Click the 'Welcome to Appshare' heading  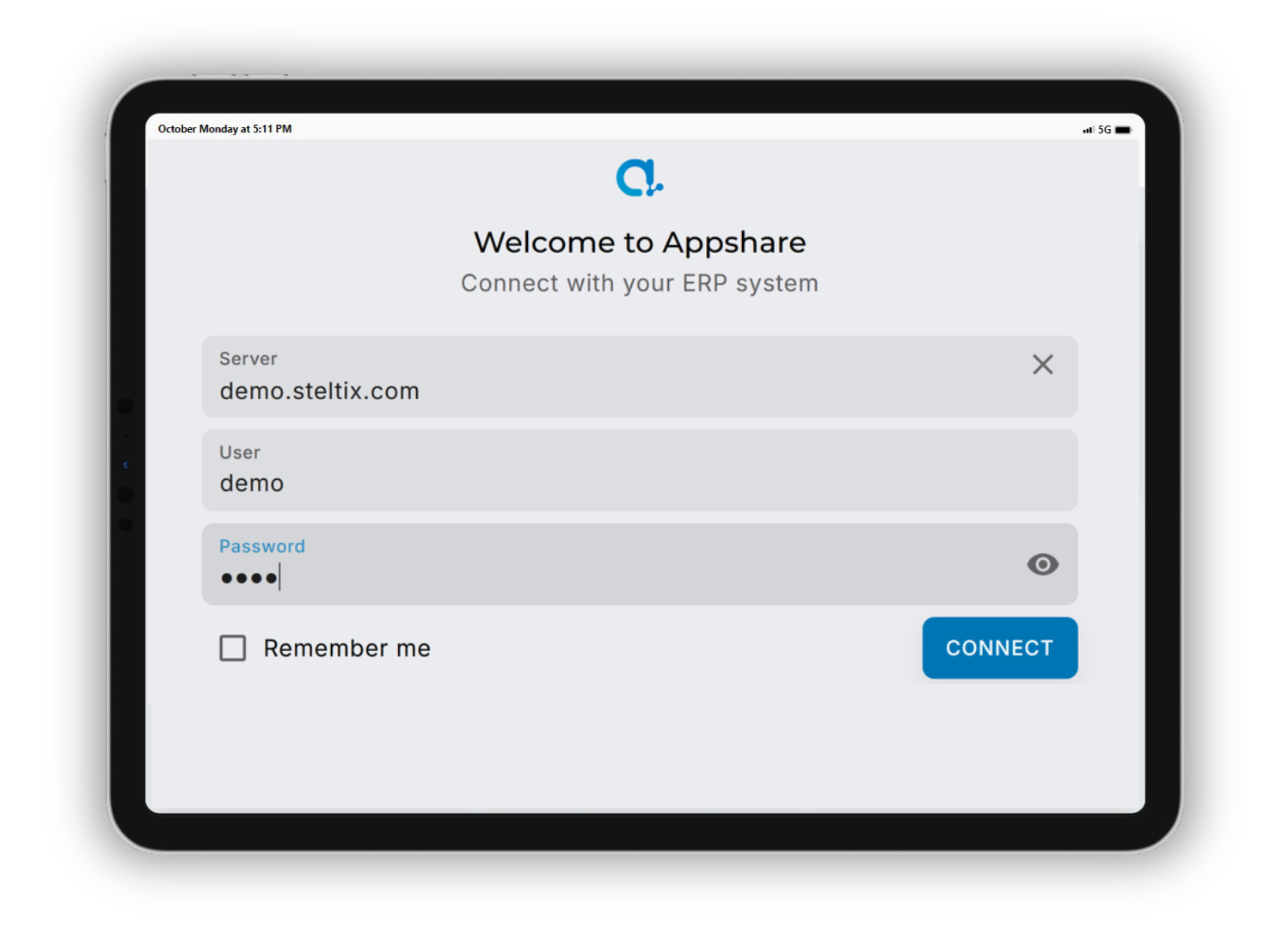pyautogui.click(x=640, y=242)
